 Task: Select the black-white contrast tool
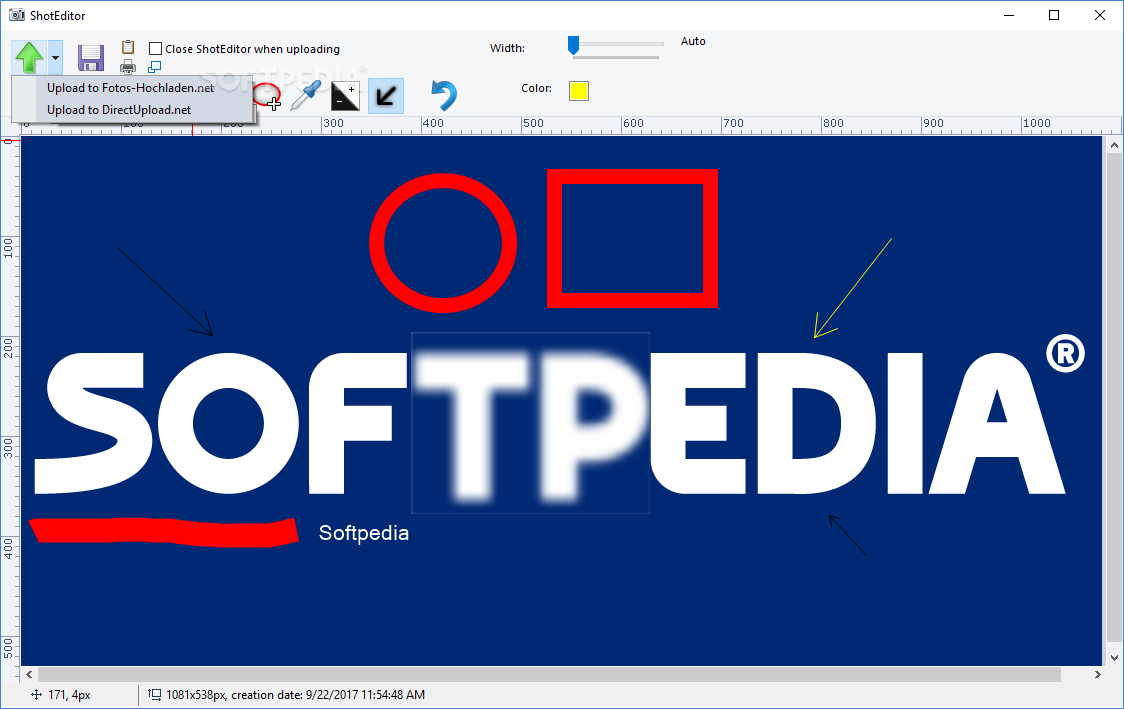(x=346, y=96)
